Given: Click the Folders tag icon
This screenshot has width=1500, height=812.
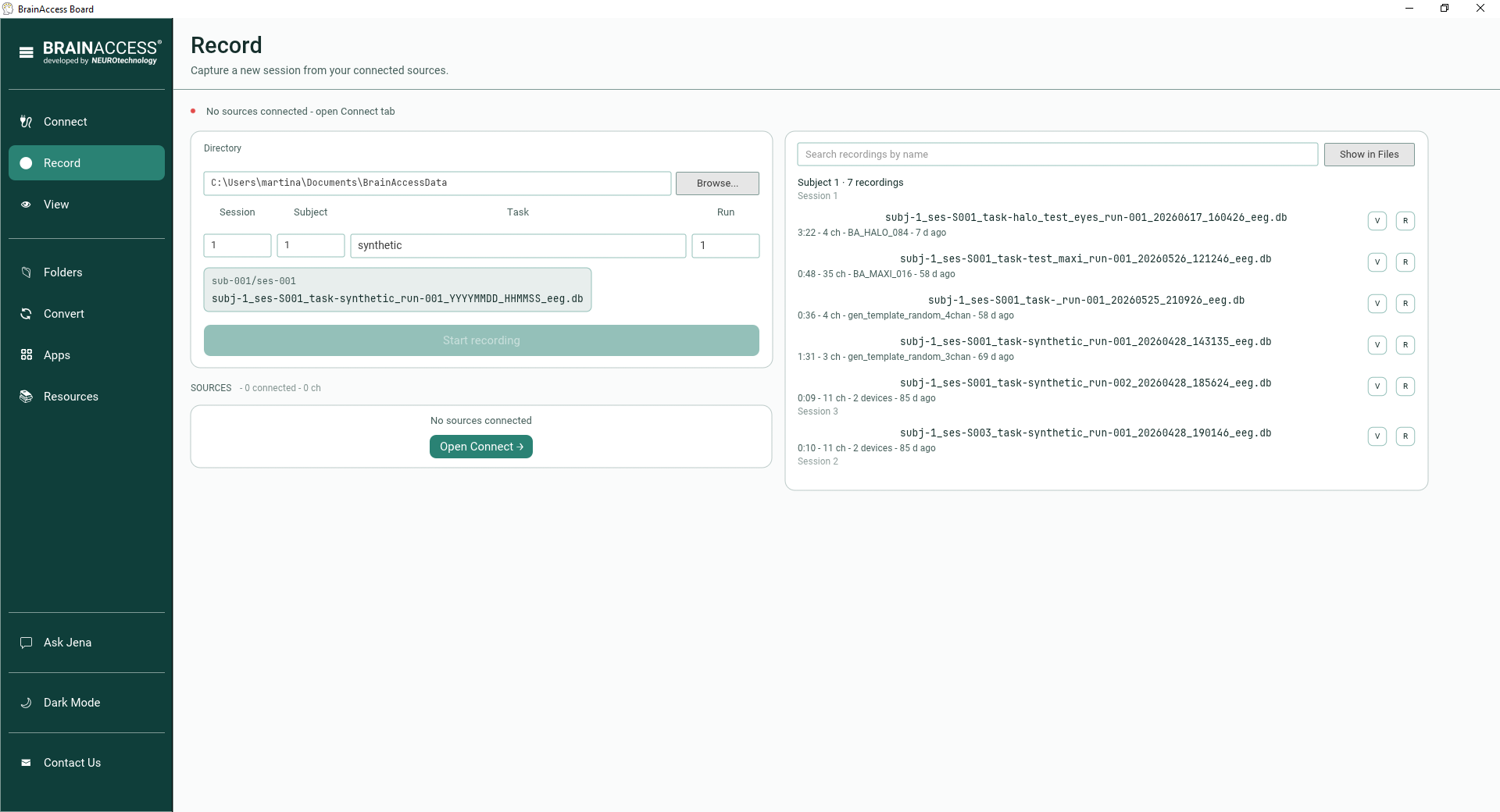Looking at the screenshot, I should tap(26, 272).
